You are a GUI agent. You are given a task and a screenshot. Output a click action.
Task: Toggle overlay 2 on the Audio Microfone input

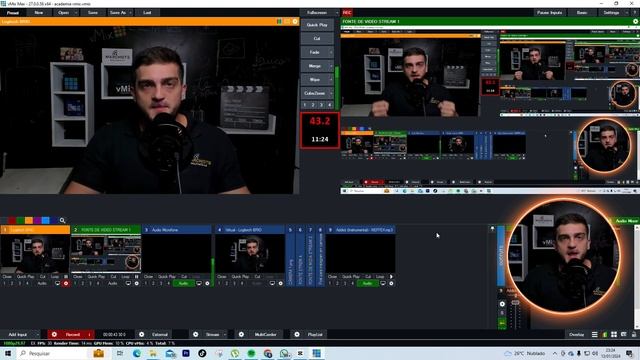[153, 283]
